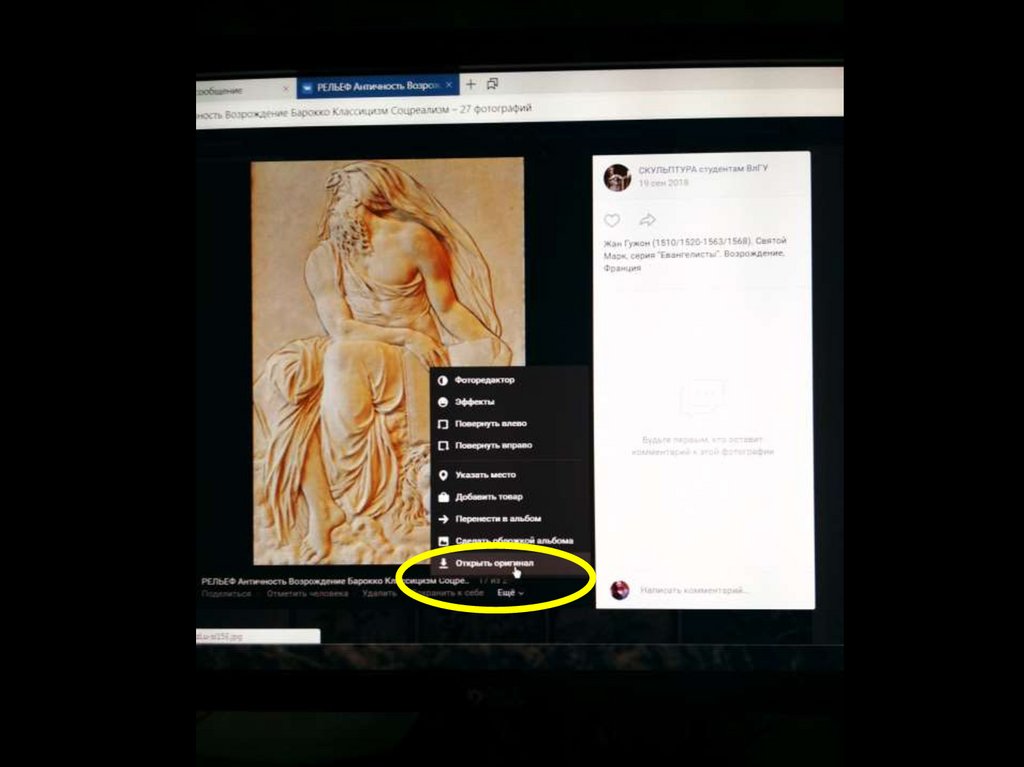1024x767 pixels.
Task: Click the location pin icon
Action: click(443, 475)
